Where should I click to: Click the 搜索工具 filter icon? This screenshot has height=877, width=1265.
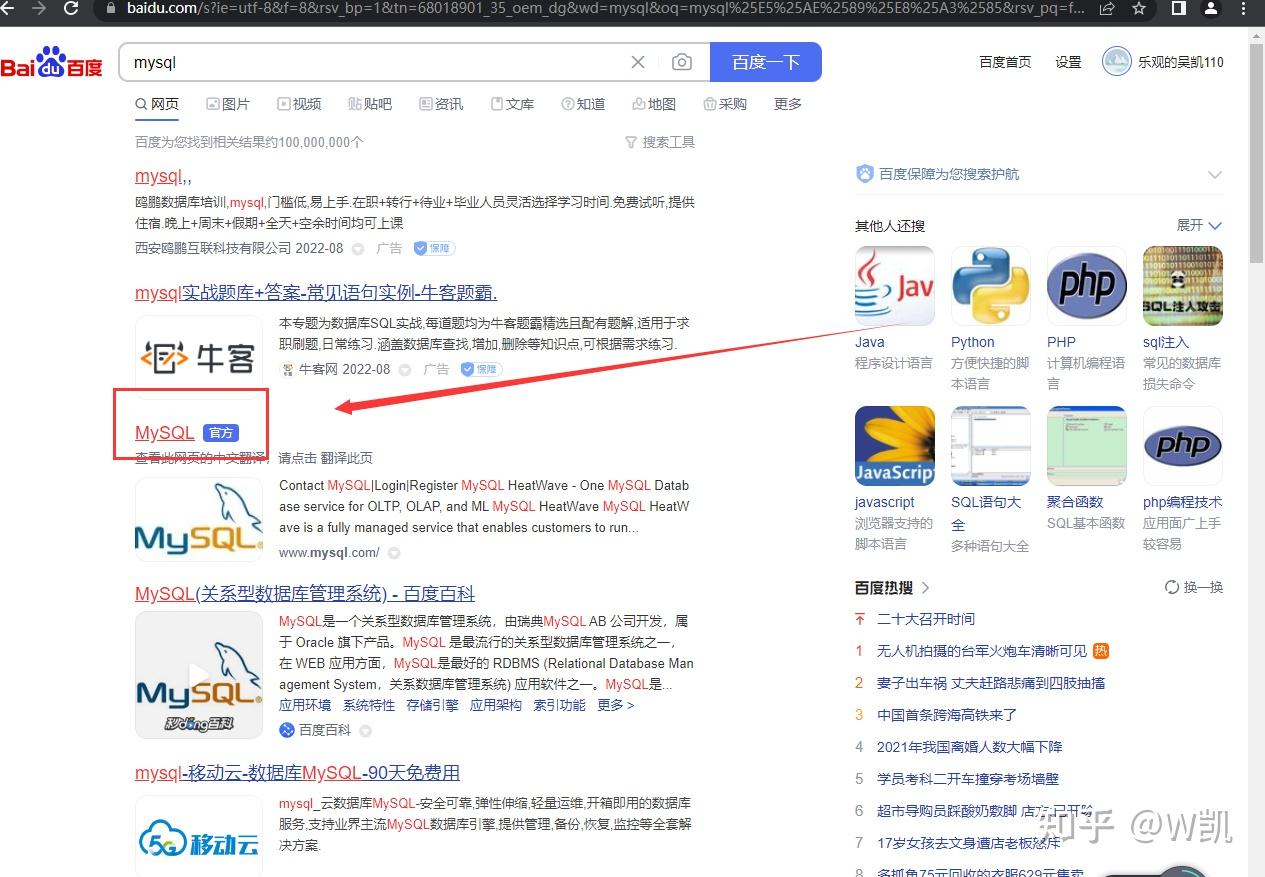click(x=631, y=142)
